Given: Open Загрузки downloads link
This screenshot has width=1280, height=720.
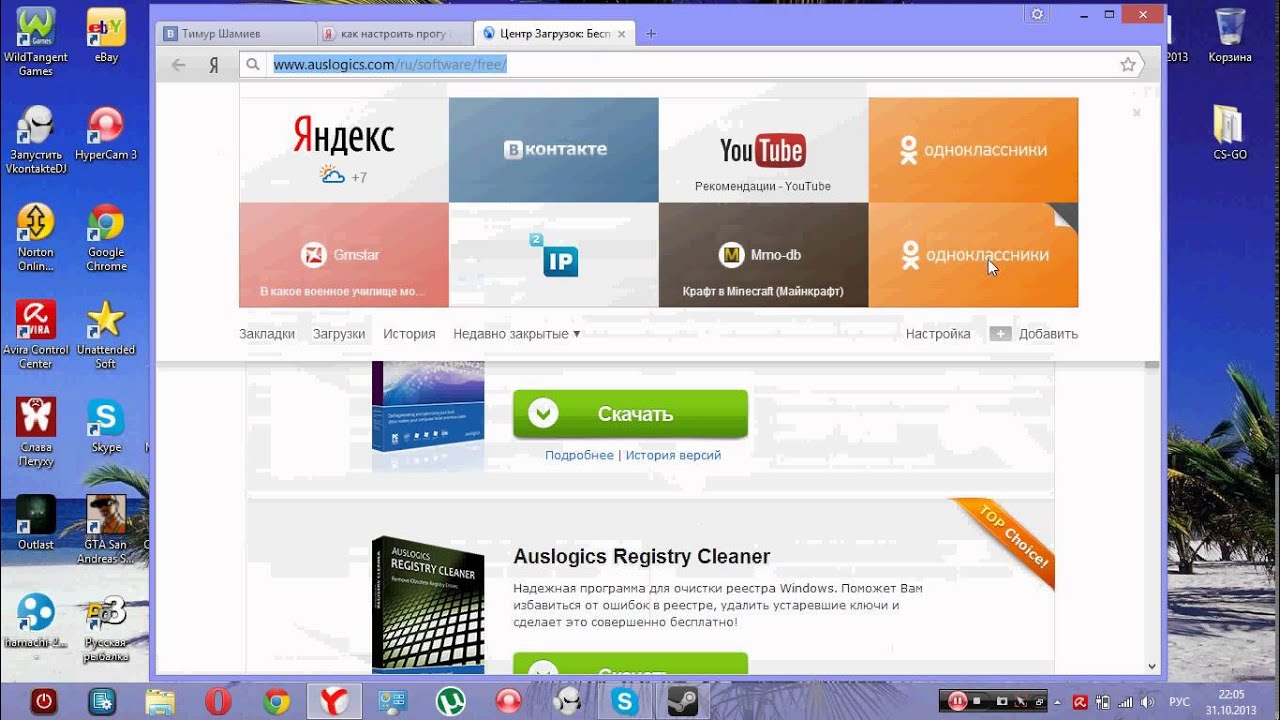Looking at the screenshot, I should click(339, 334).
